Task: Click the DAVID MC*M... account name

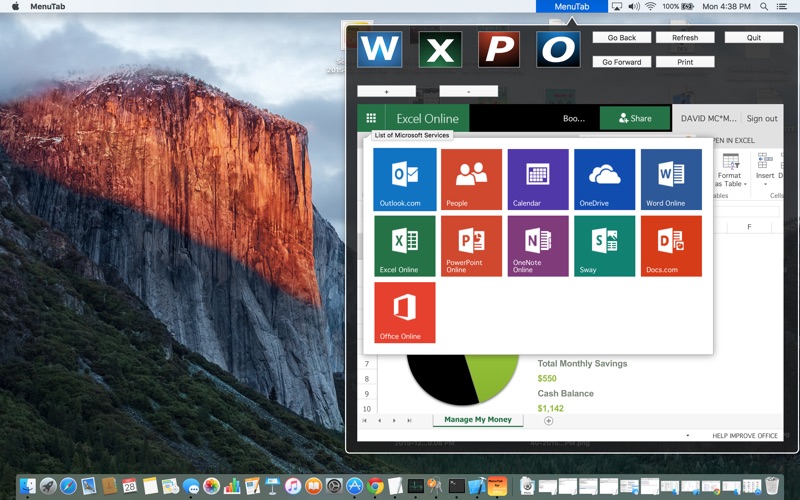Action: click(708, 118)
